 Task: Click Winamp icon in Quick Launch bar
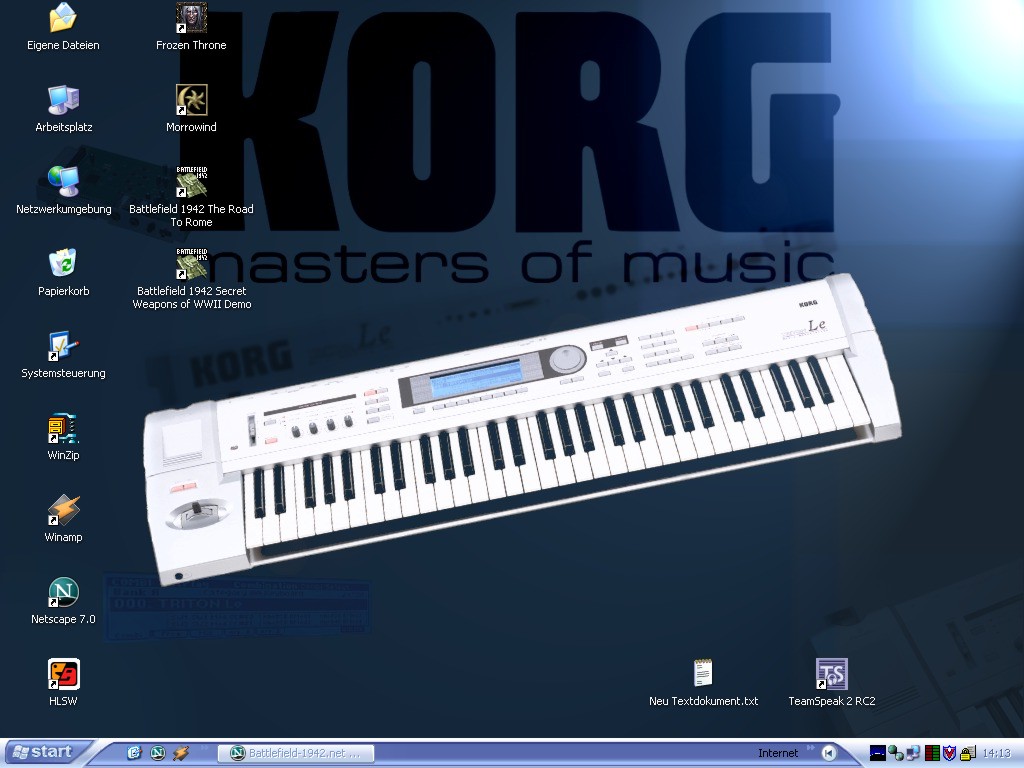[x=181, y=753]
